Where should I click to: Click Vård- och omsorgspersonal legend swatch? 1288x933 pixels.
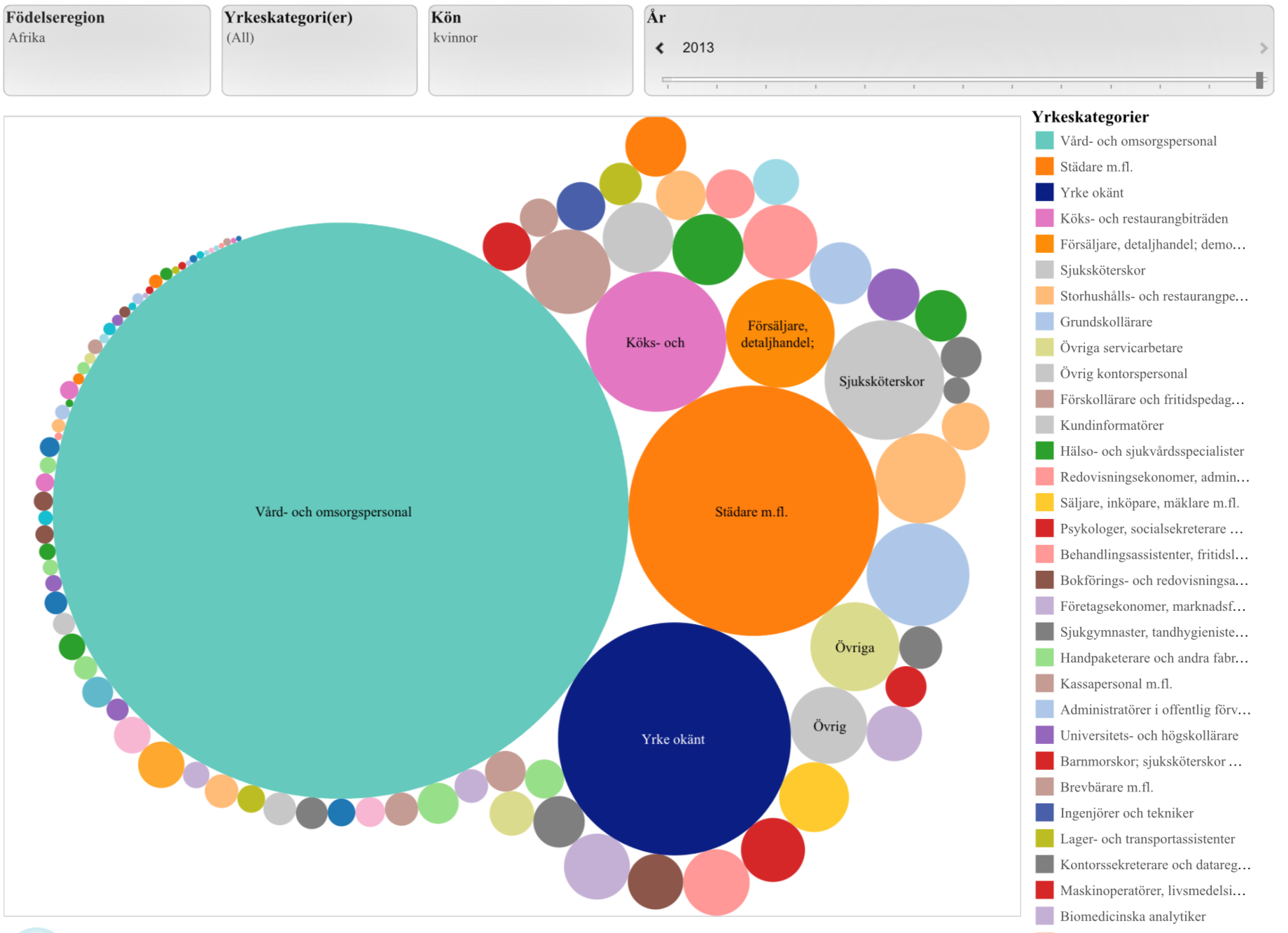coord(1044,141)
